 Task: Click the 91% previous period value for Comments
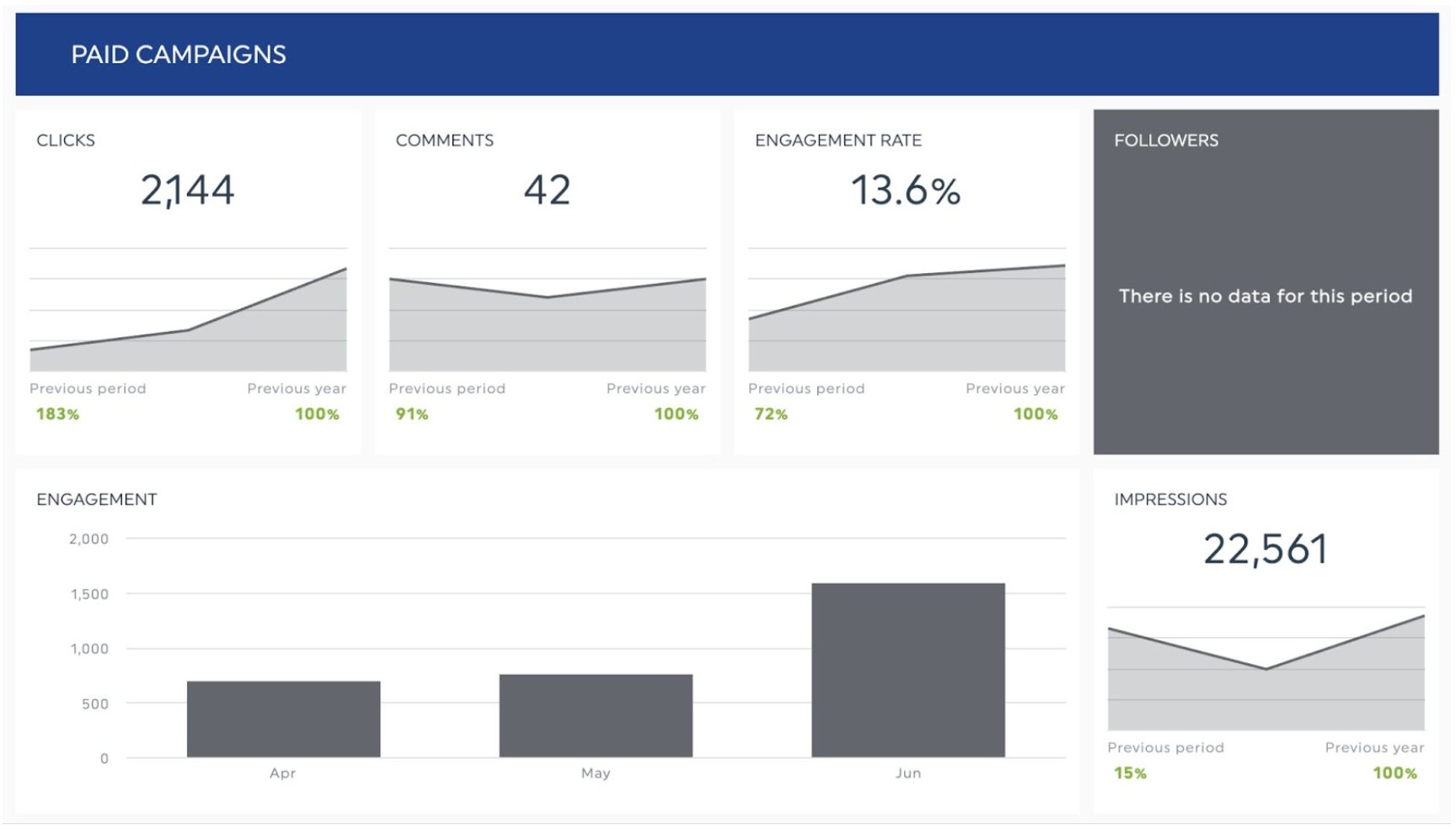coord(412,414)
